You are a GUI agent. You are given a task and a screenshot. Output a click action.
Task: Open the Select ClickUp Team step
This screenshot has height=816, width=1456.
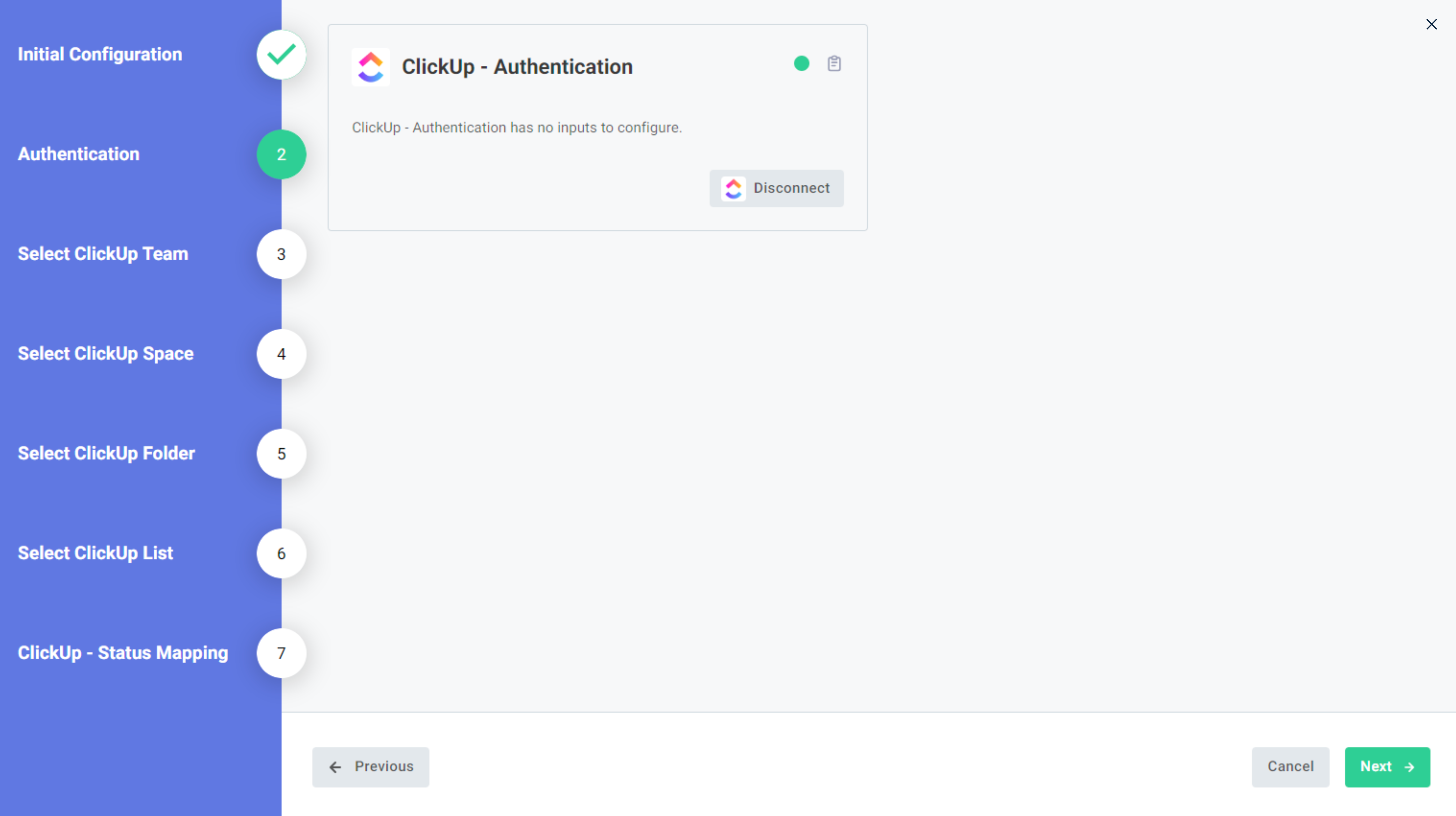281,254
